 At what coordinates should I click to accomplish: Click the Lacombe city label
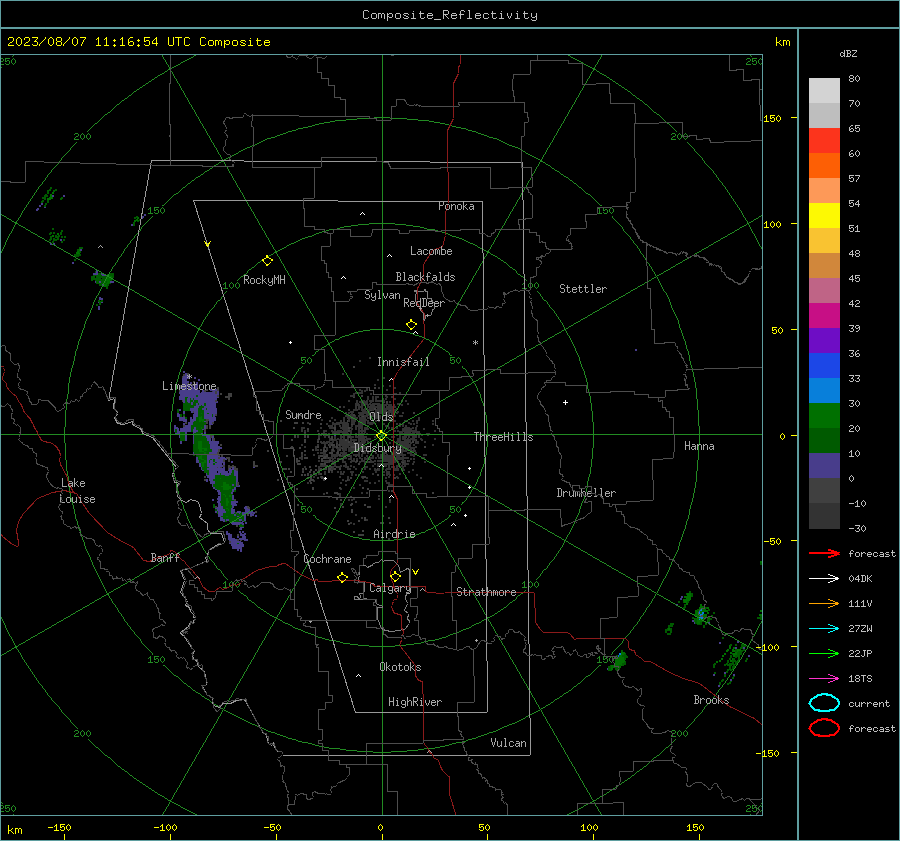click(431, 251)
